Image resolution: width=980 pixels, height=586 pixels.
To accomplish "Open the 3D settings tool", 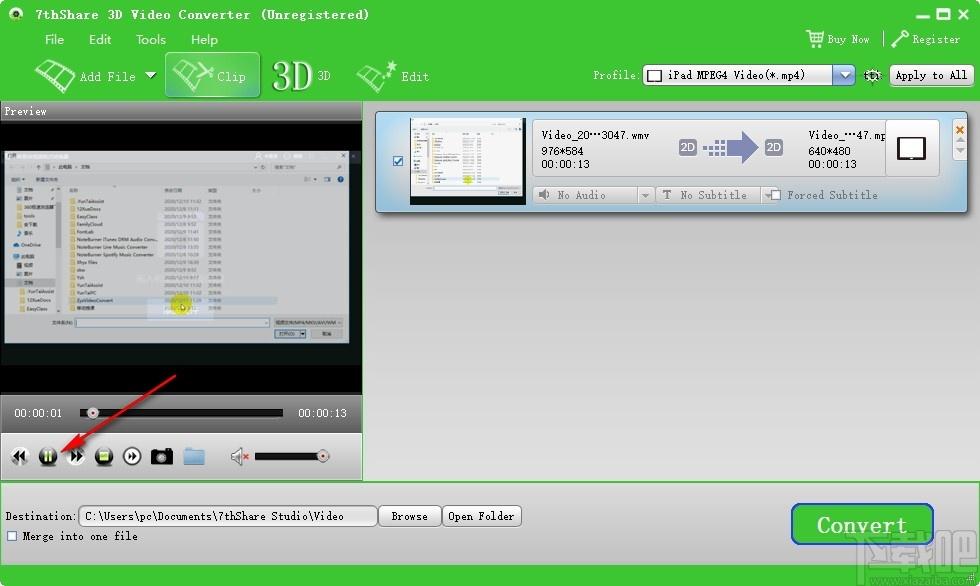I will 301,76.
